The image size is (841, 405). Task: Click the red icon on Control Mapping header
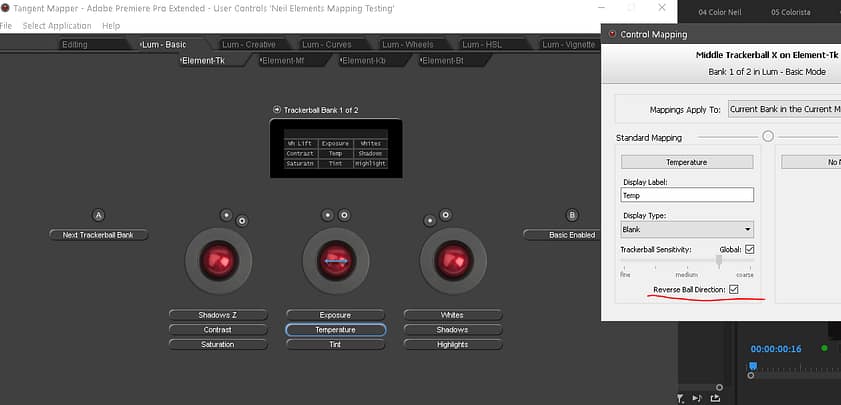click(612, 34)
